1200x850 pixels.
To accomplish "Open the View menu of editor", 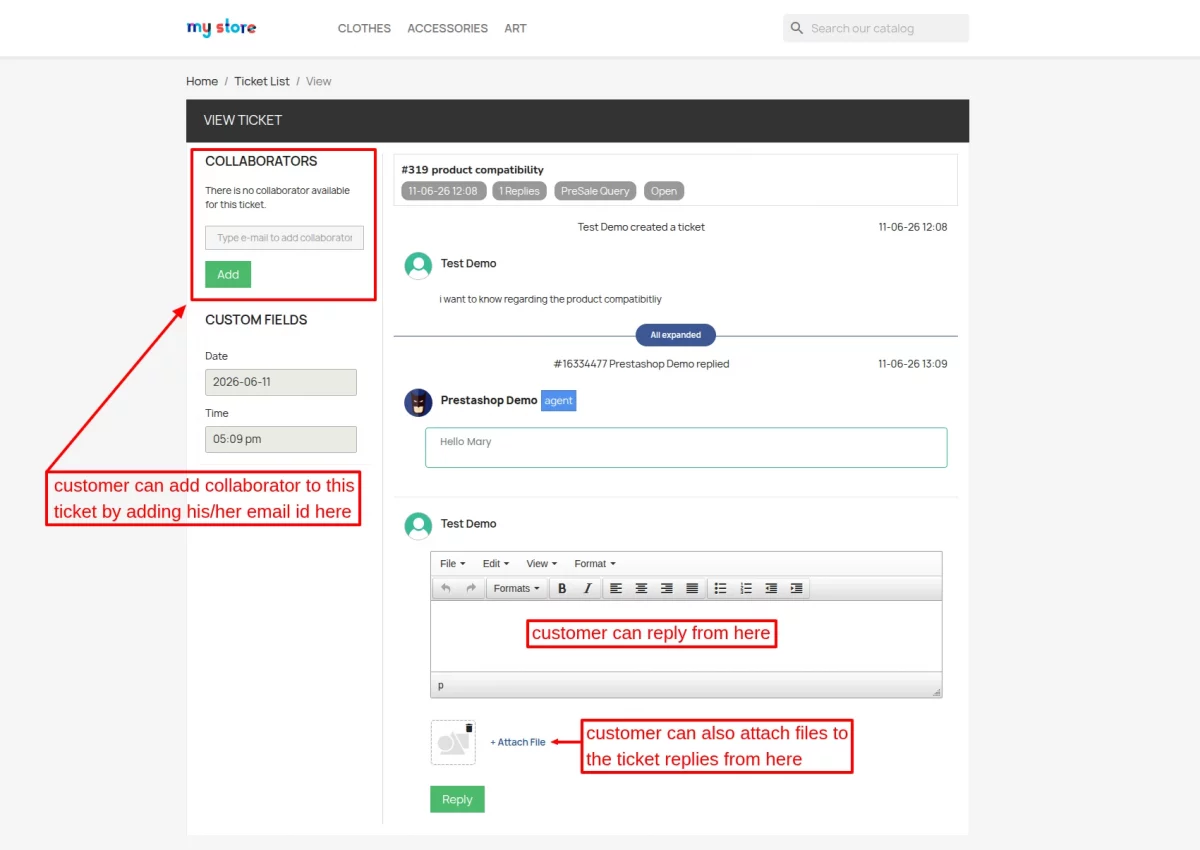I will (541, 563).
